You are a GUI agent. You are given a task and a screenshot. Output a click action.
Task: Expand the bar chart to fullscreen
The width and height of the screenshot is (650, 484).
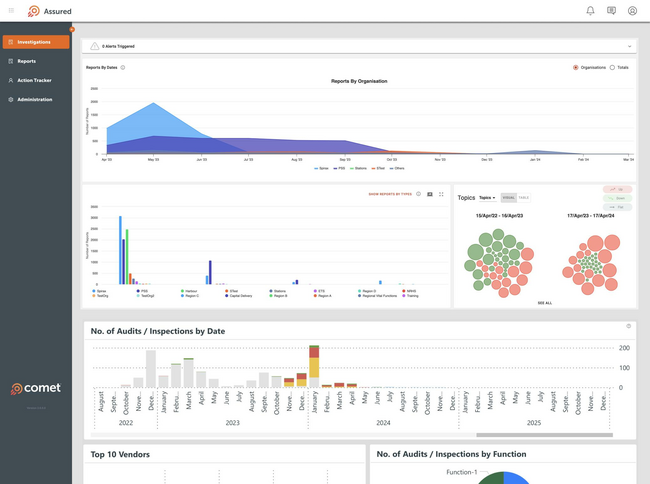point(441,194)
